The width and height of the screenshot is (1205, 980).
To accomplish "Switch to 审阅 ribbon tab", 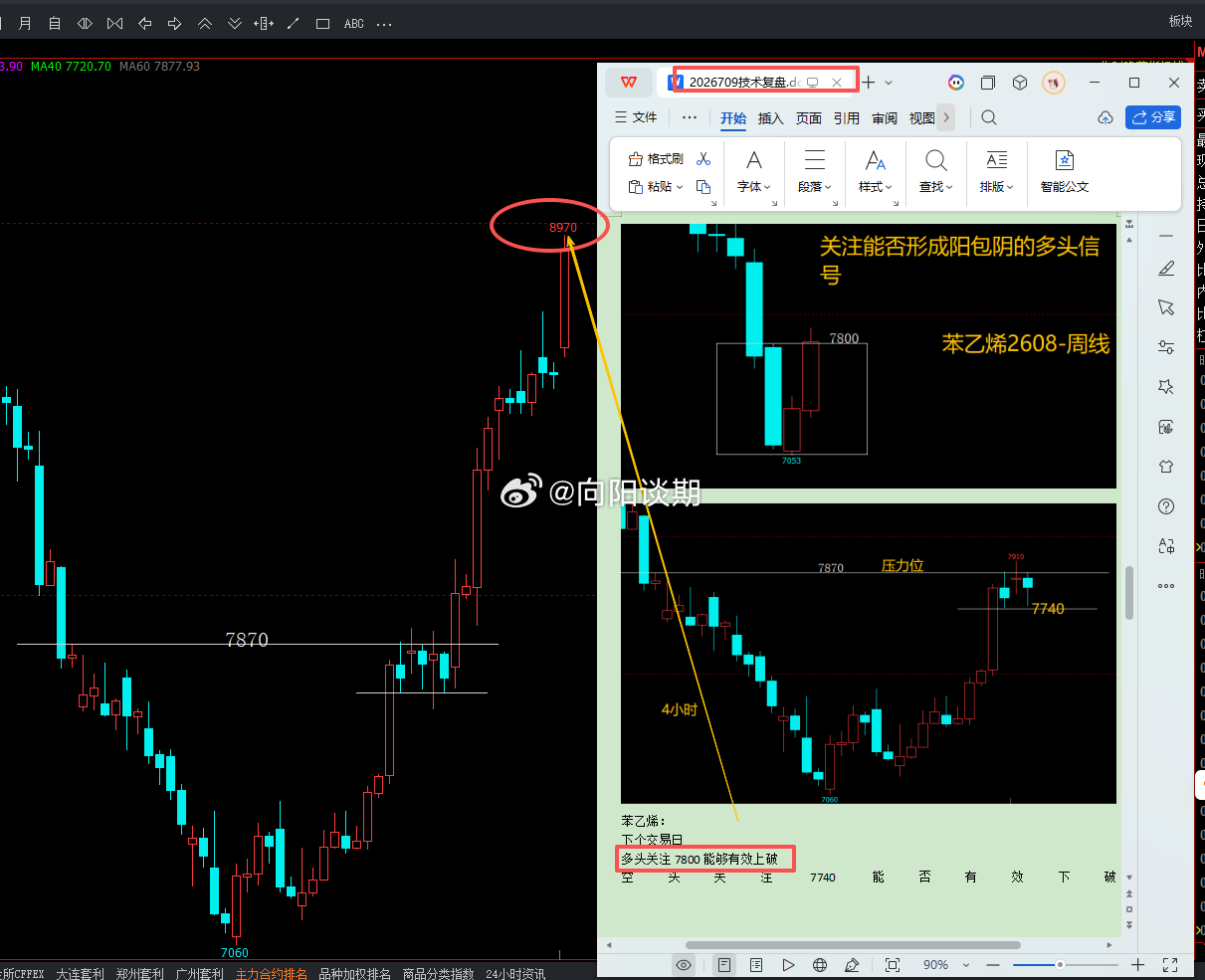I will [885, 118].
